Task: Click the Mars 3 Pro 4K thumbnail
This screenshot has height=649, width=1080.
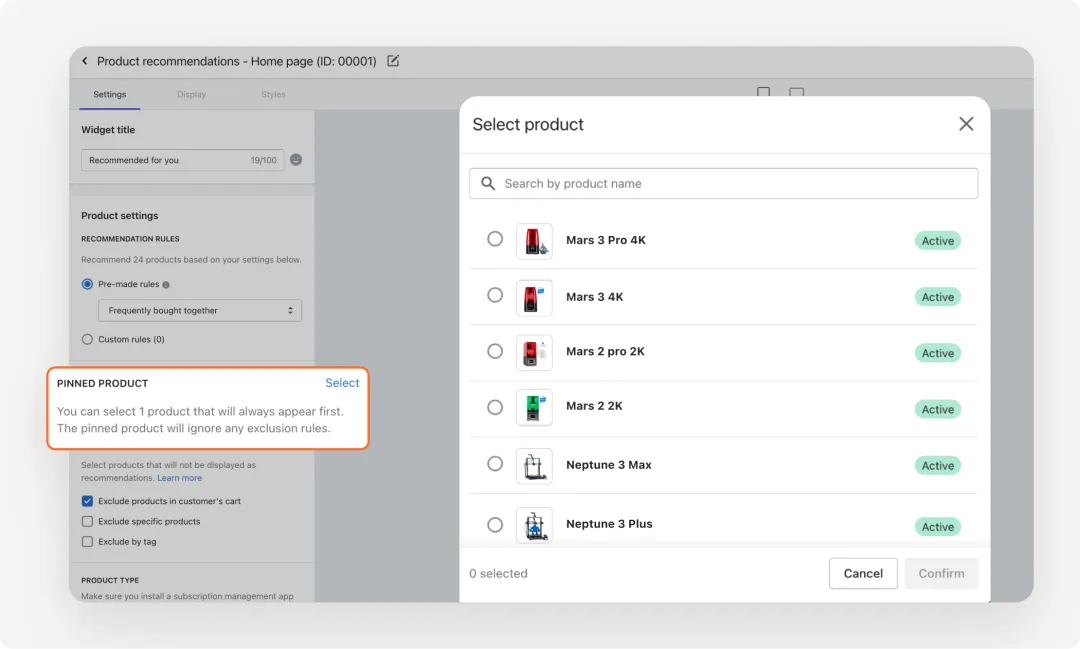Action: pos(534,241)
